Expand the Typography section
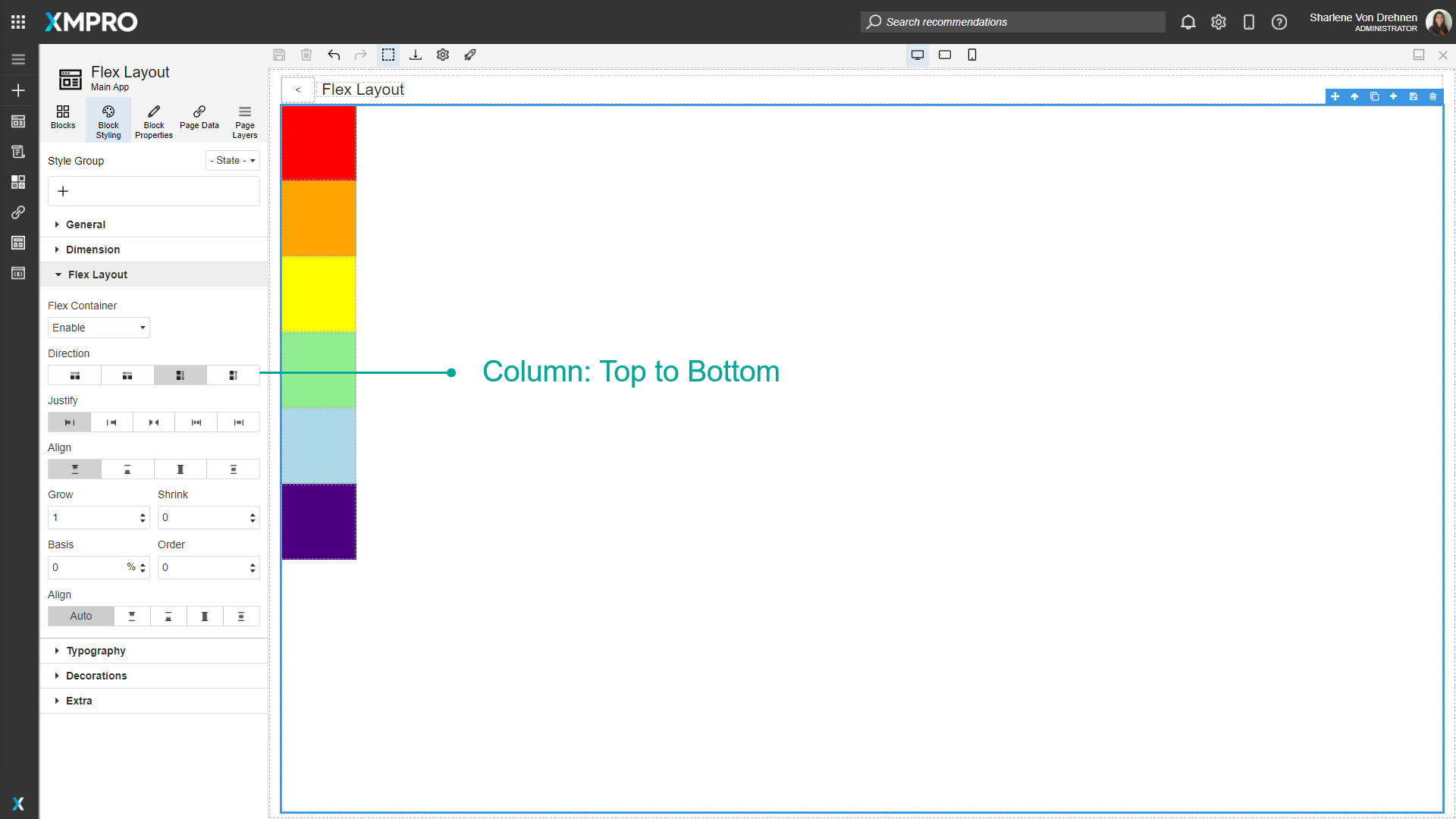The width and height of the screenshot is (1456, 819). tap(96, 651)
